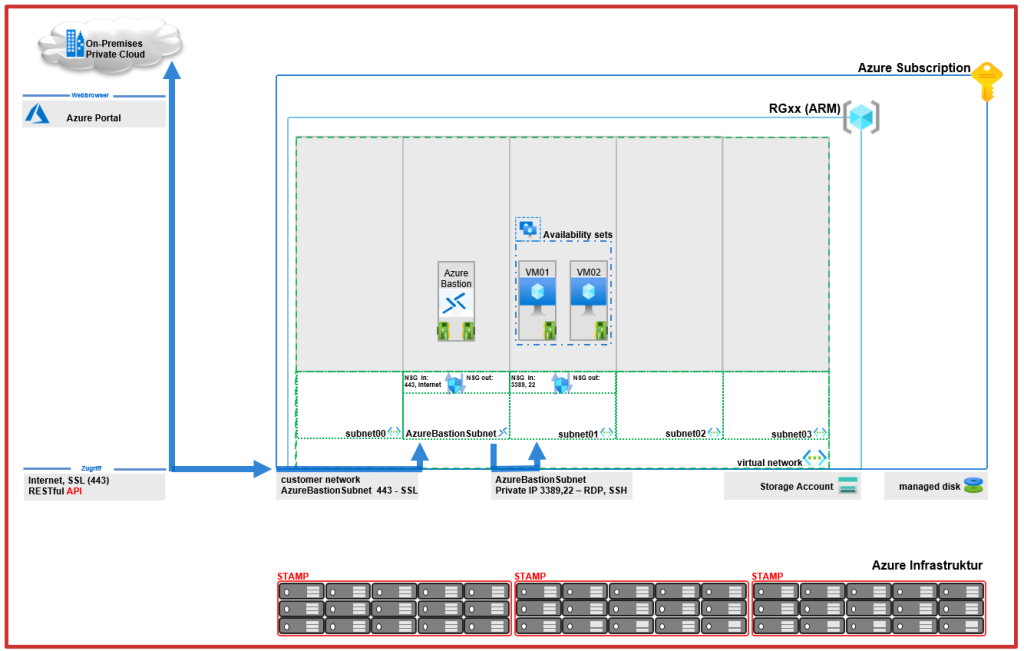Click the bastion icon next to the AzureBastionSubnet label
This screenshot has height=651, width=1024.
pos(503,432)
